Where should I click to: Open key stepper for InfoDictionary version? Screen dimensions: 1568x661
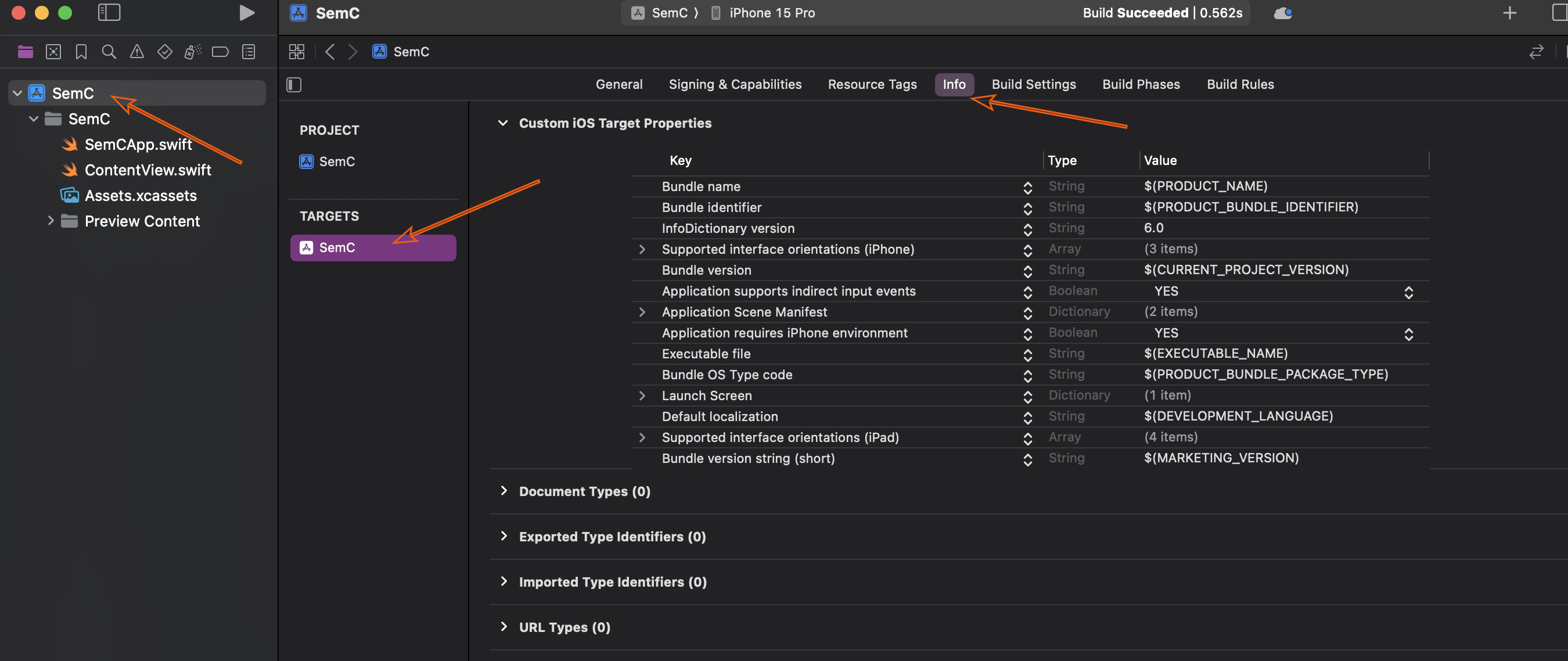[x=1027, y=229]
